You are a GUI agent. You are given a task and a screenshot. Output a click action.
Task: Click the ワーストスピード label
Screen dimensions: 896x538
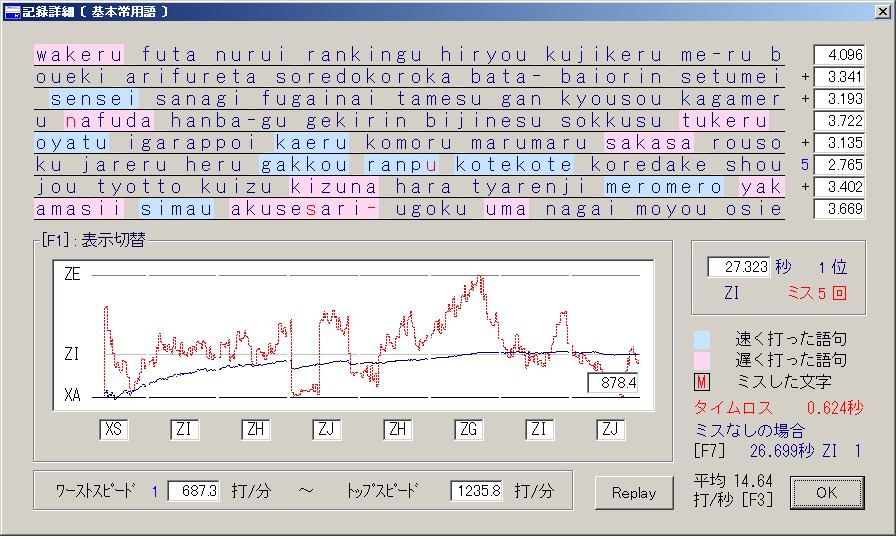[x=95, y=491]
